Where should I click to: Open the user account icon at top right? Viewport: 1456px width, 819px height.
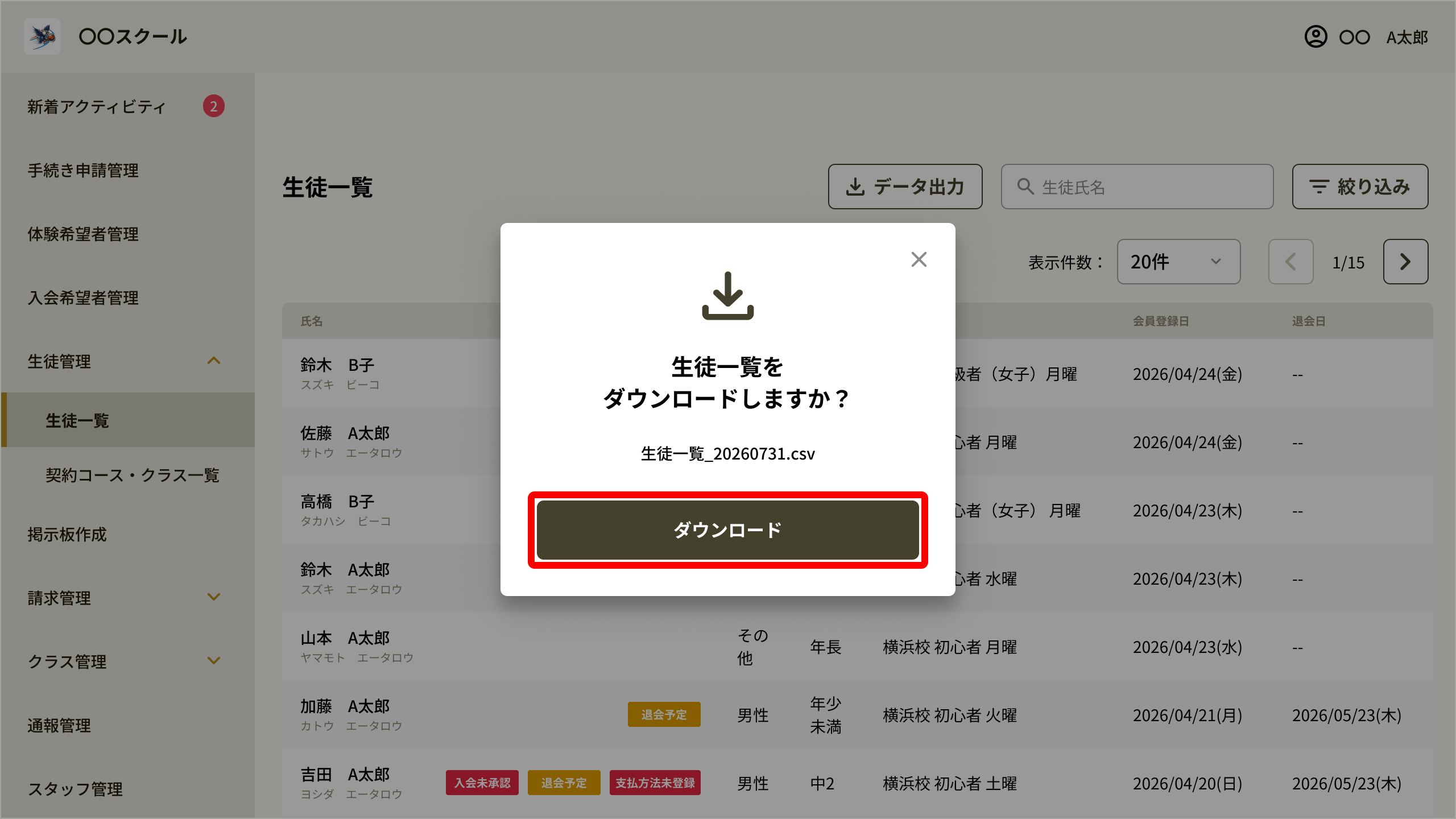(x=1315, y=37)
